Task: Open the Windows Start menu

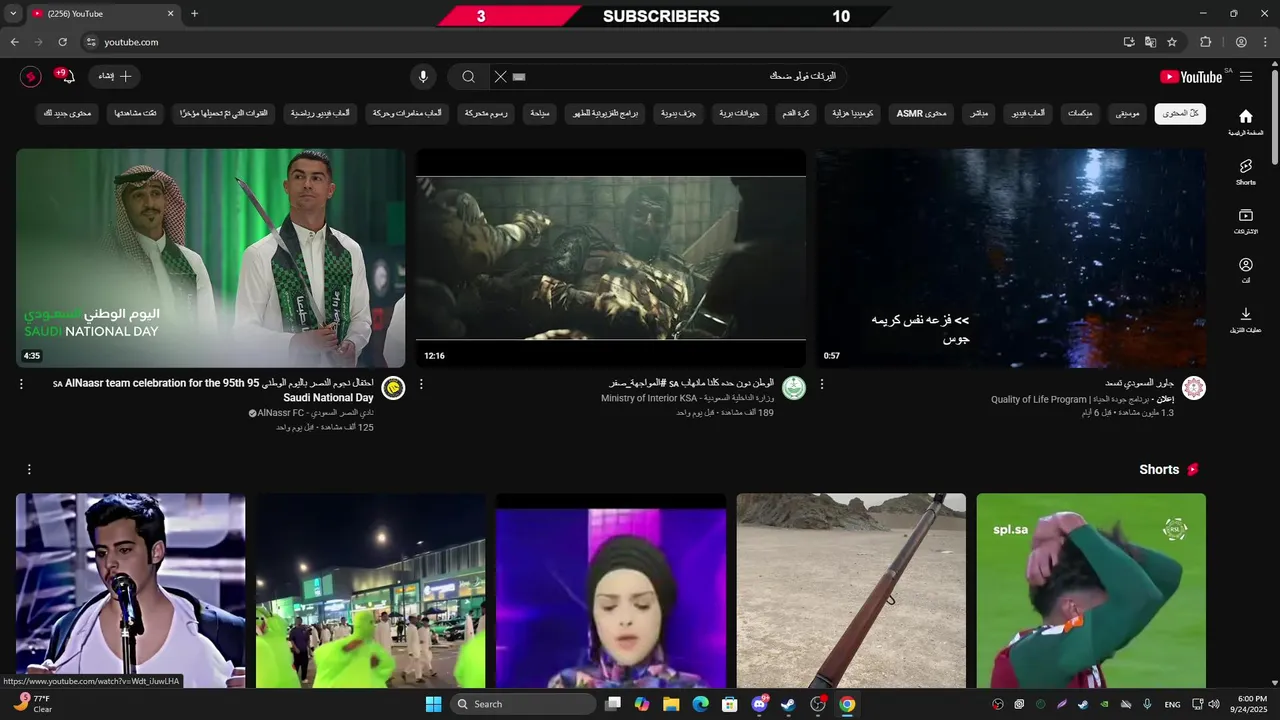Action: point(433,704)
